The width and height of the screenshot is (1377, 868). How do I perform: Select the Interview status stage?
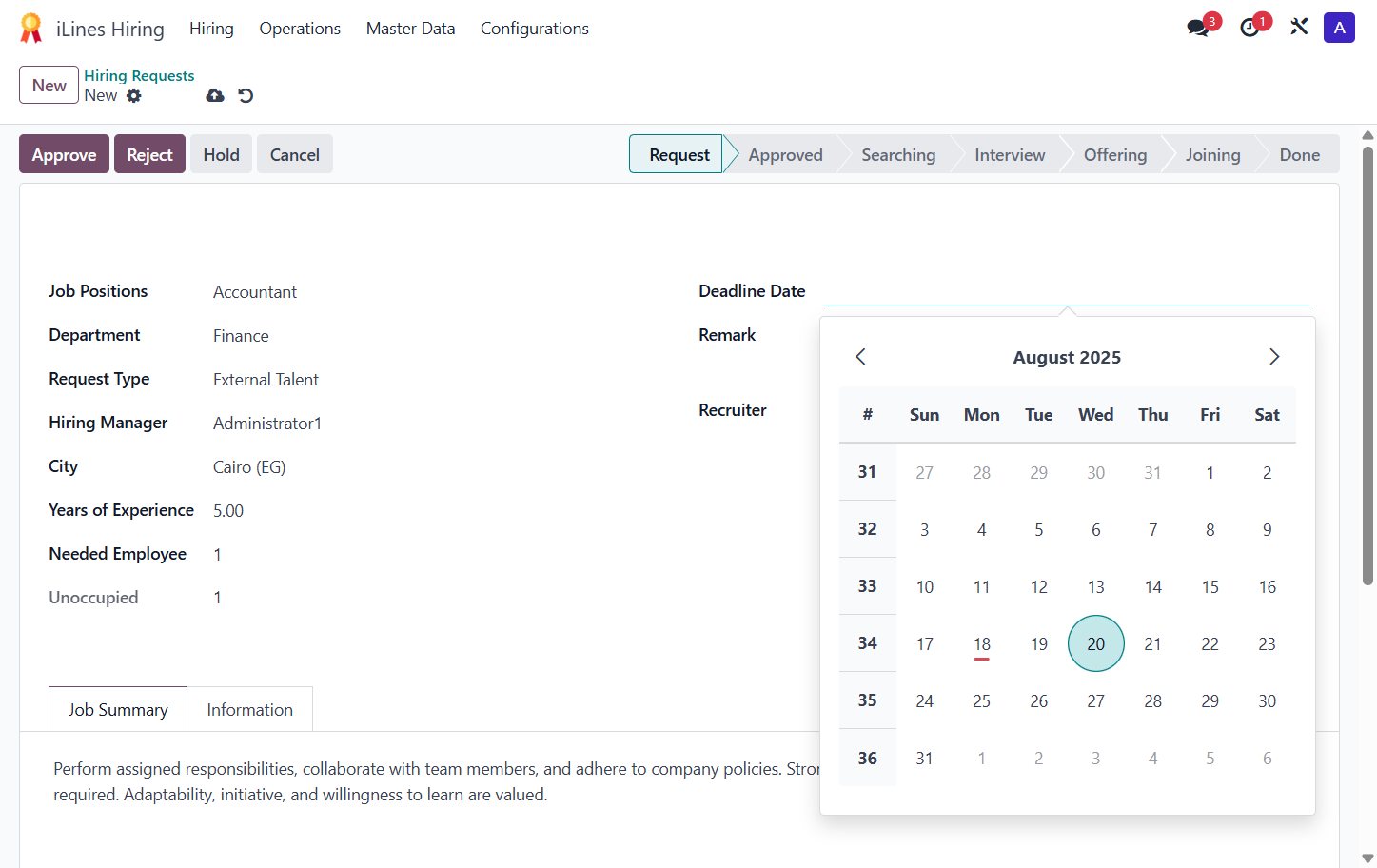coord(1010,154)
